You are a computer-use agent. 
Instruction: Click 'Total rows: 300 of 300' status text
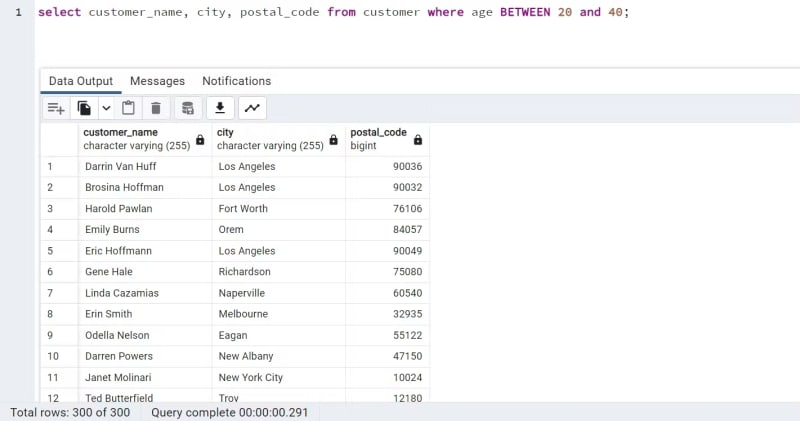70,412
